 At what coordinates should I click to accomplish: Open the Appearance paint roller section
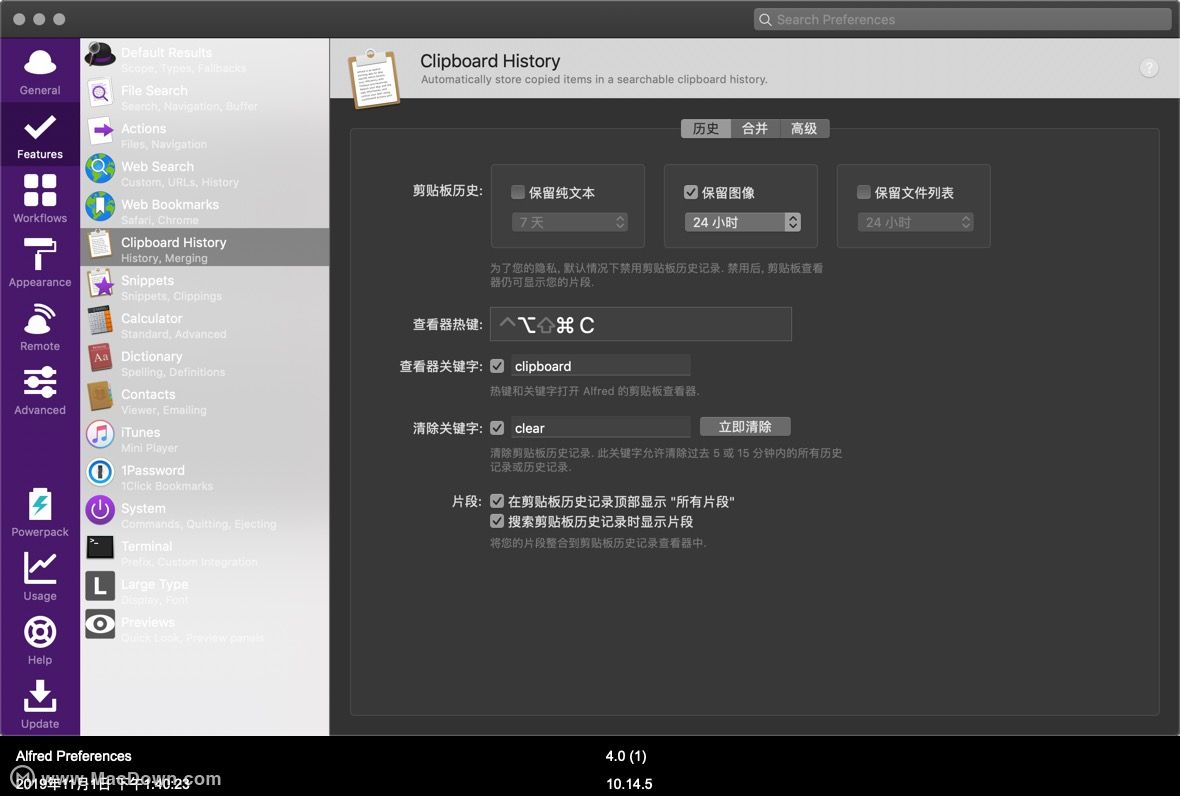point(40,263)
